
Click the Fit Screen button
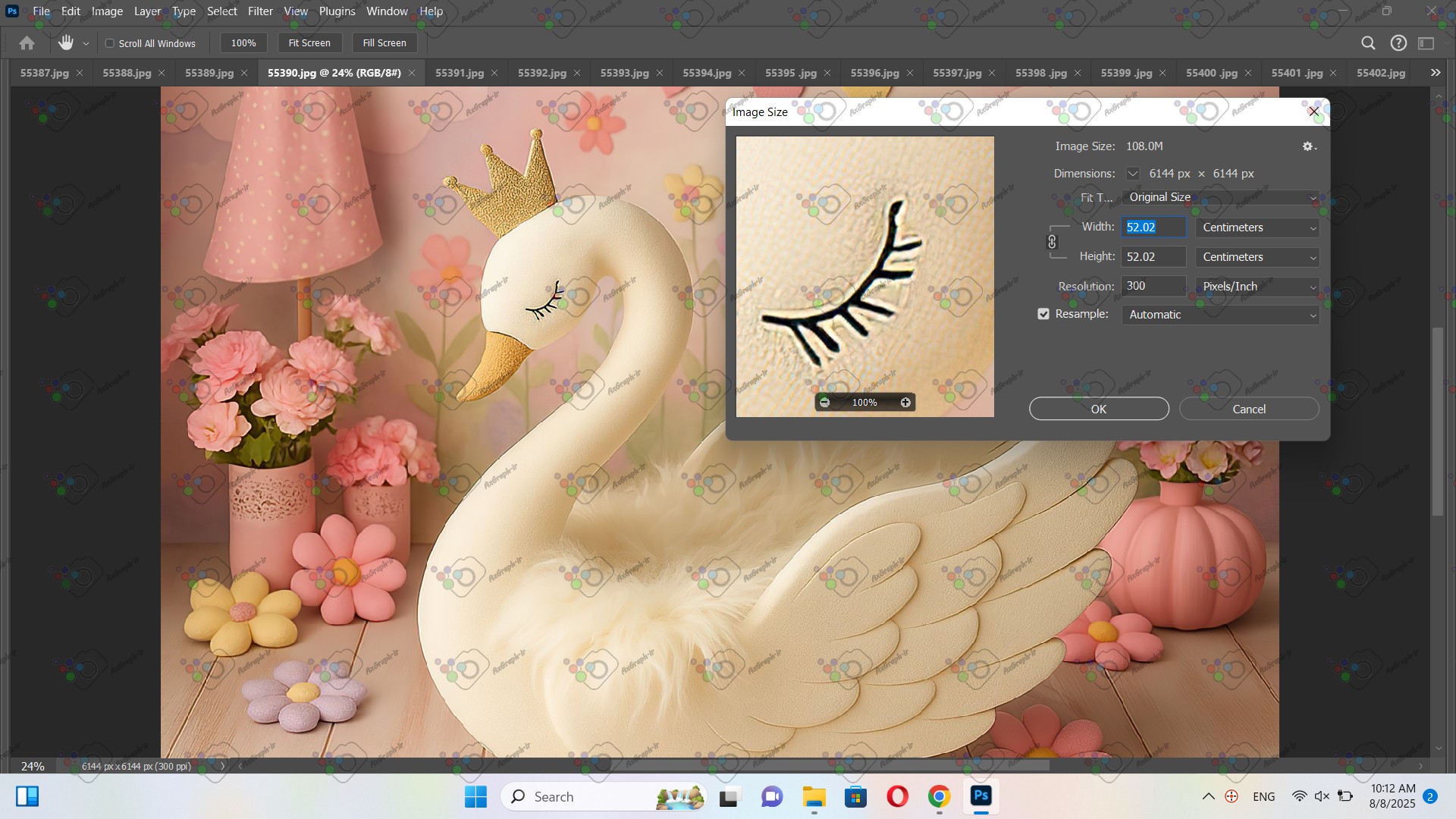pyautogui.click(x=309, y=43)
